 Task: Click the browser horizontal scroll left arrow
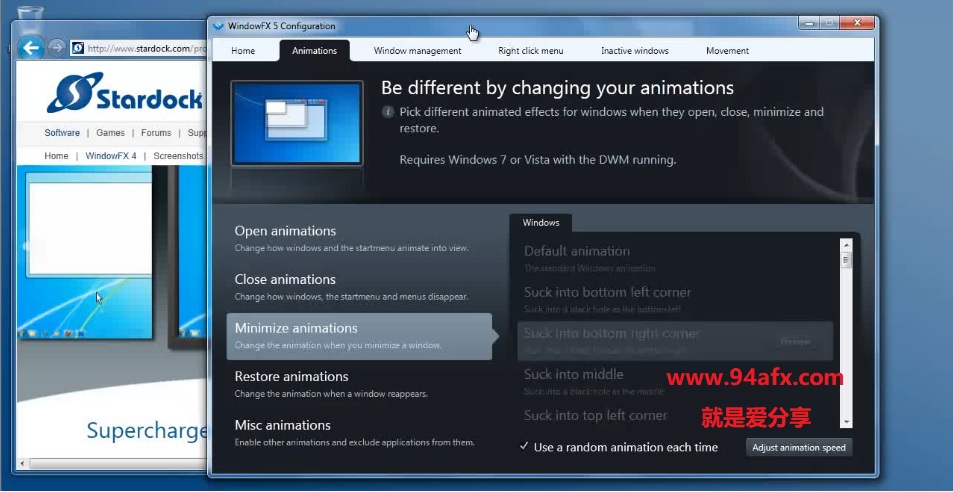[x=22, y=463]
